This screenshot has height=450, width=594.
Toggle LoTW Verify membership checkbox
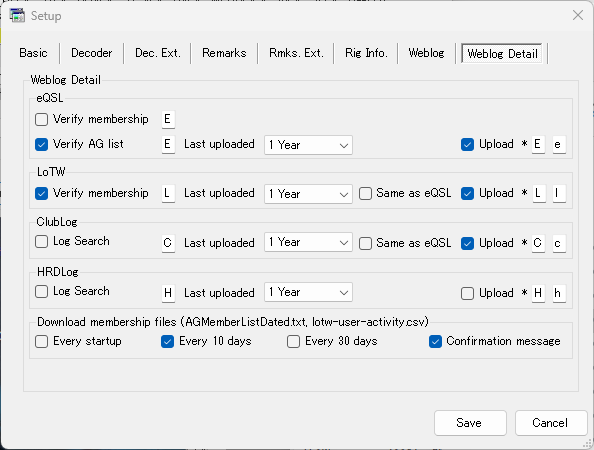[41, 193]
